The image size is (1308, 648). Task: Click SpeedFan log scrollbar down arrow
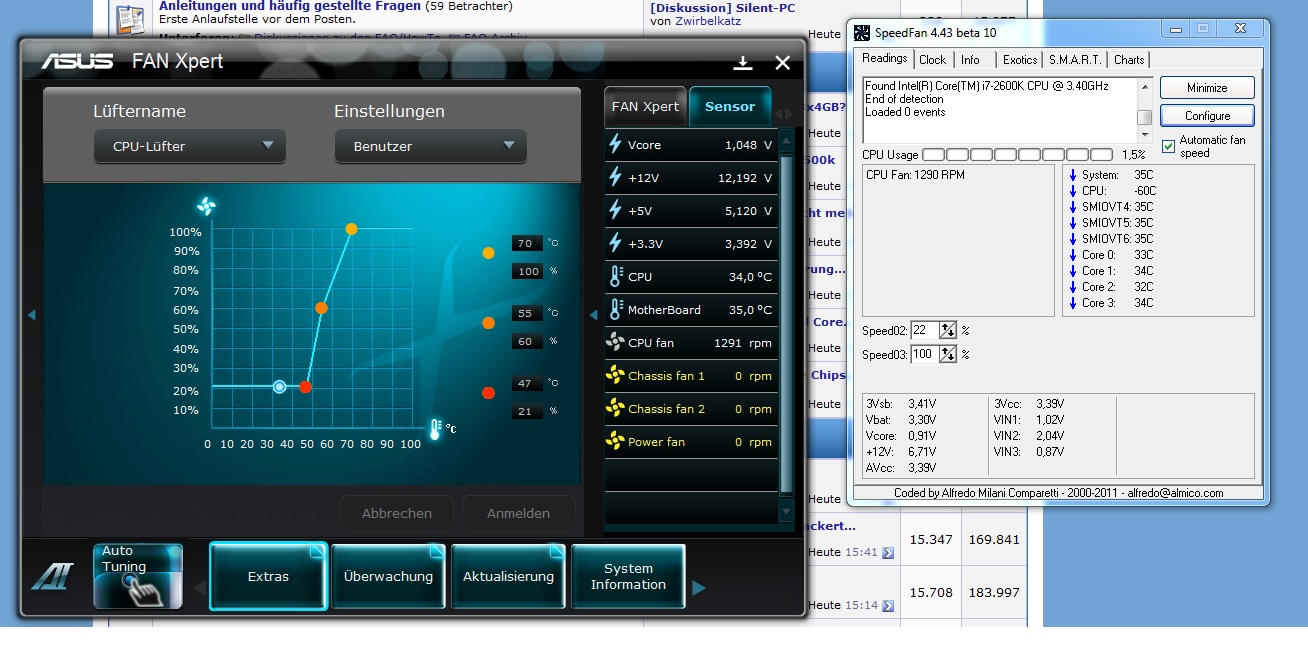point(1145,135)
